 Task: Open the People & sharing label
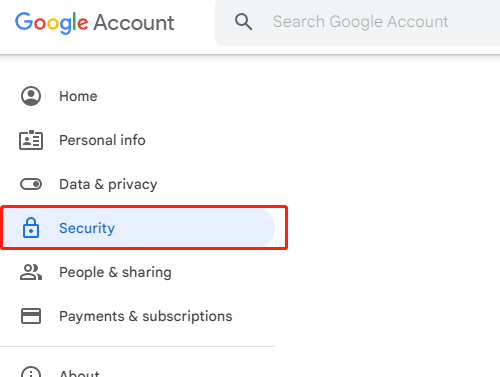point(115,272)
